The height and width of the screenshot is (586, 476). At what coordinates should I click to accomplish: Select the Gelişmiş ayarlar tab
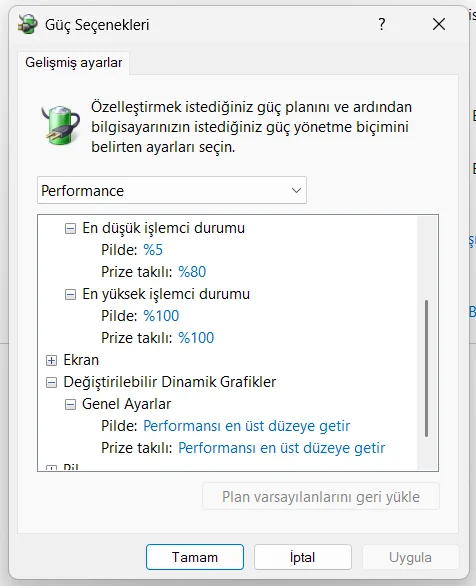pos(74,62)
